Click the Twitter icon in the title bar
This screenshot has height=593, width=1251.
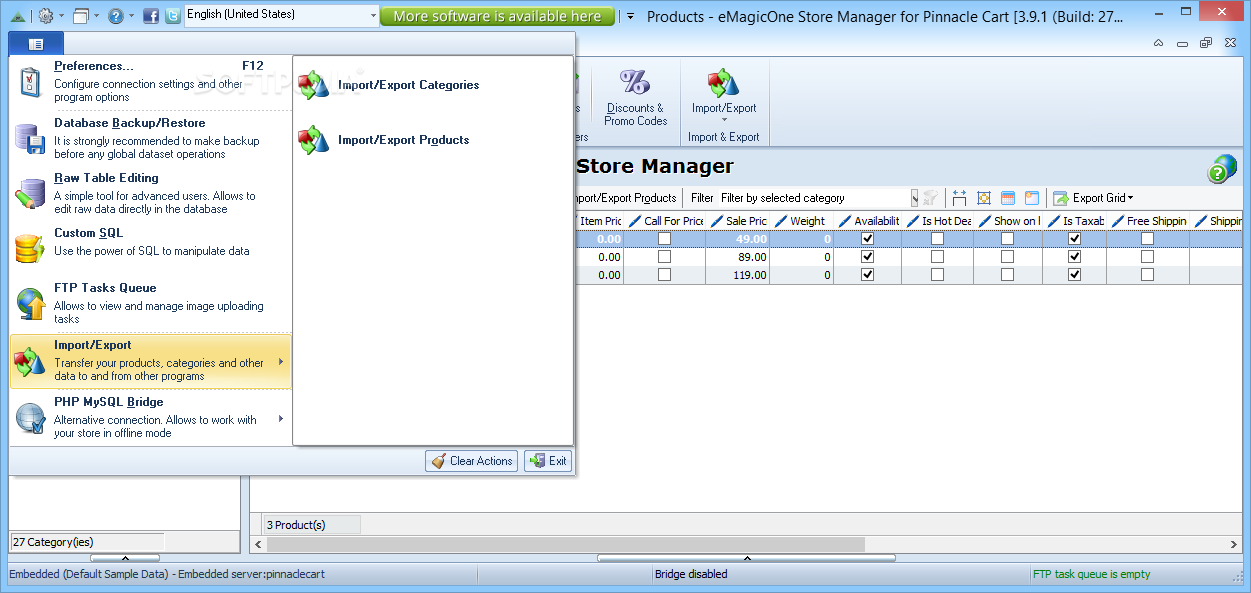click(173, 16)
